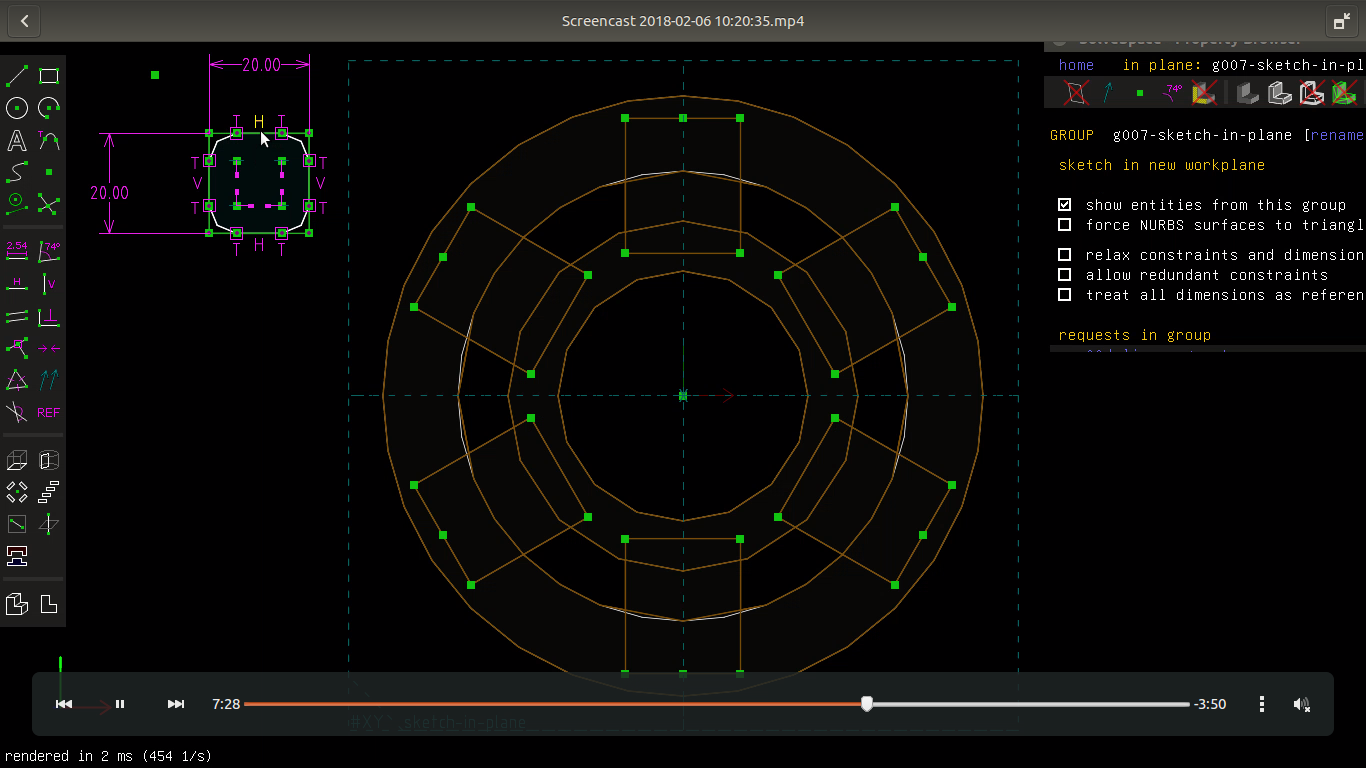Select the TrueType text tool
This screenshot has width=1366, height=768.
(17, 140)
